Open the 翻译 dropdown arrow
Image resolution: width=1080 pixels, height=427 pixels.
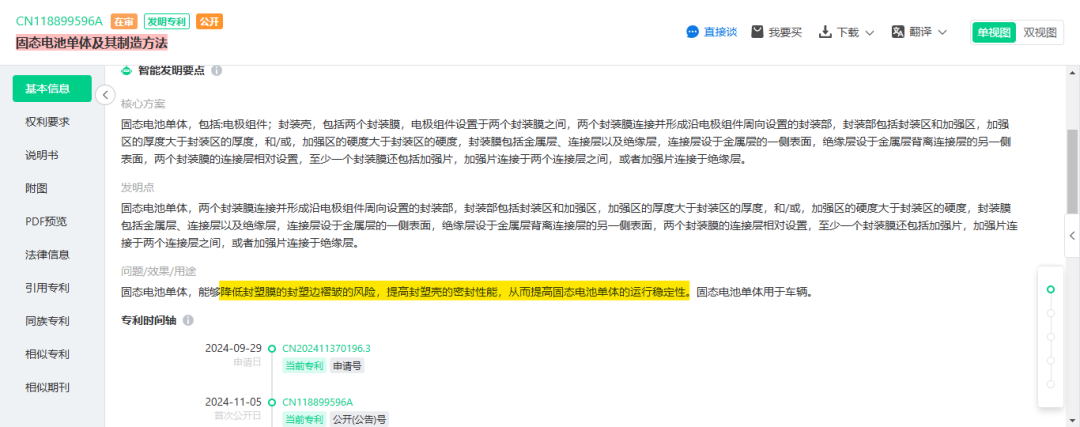tap(942, 32)
